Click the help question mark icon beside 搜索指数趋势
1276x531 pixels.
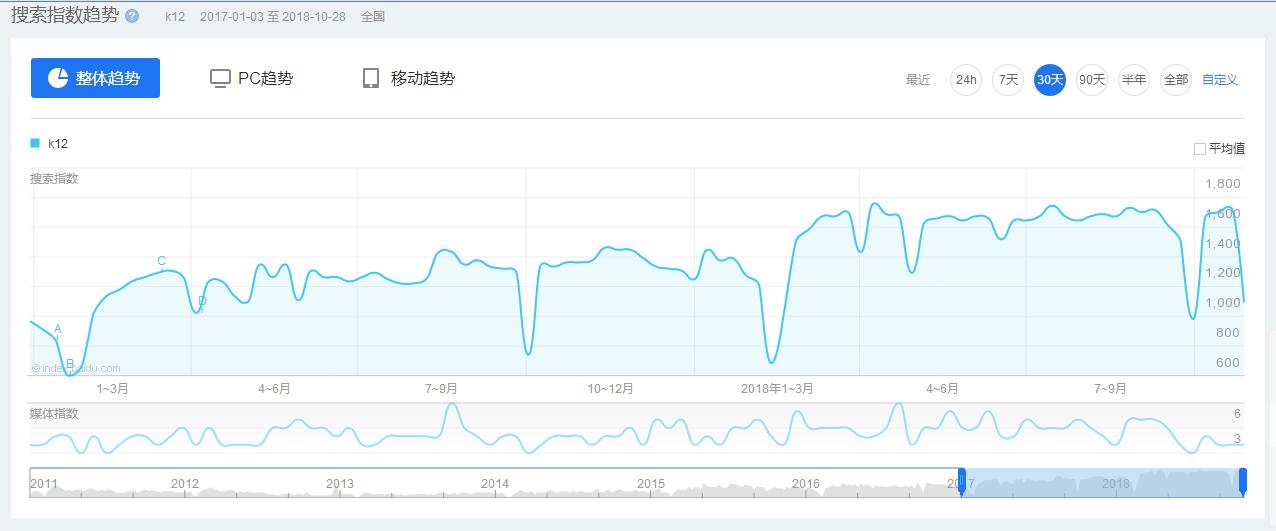pyautogui.click(x=132, y=16)
